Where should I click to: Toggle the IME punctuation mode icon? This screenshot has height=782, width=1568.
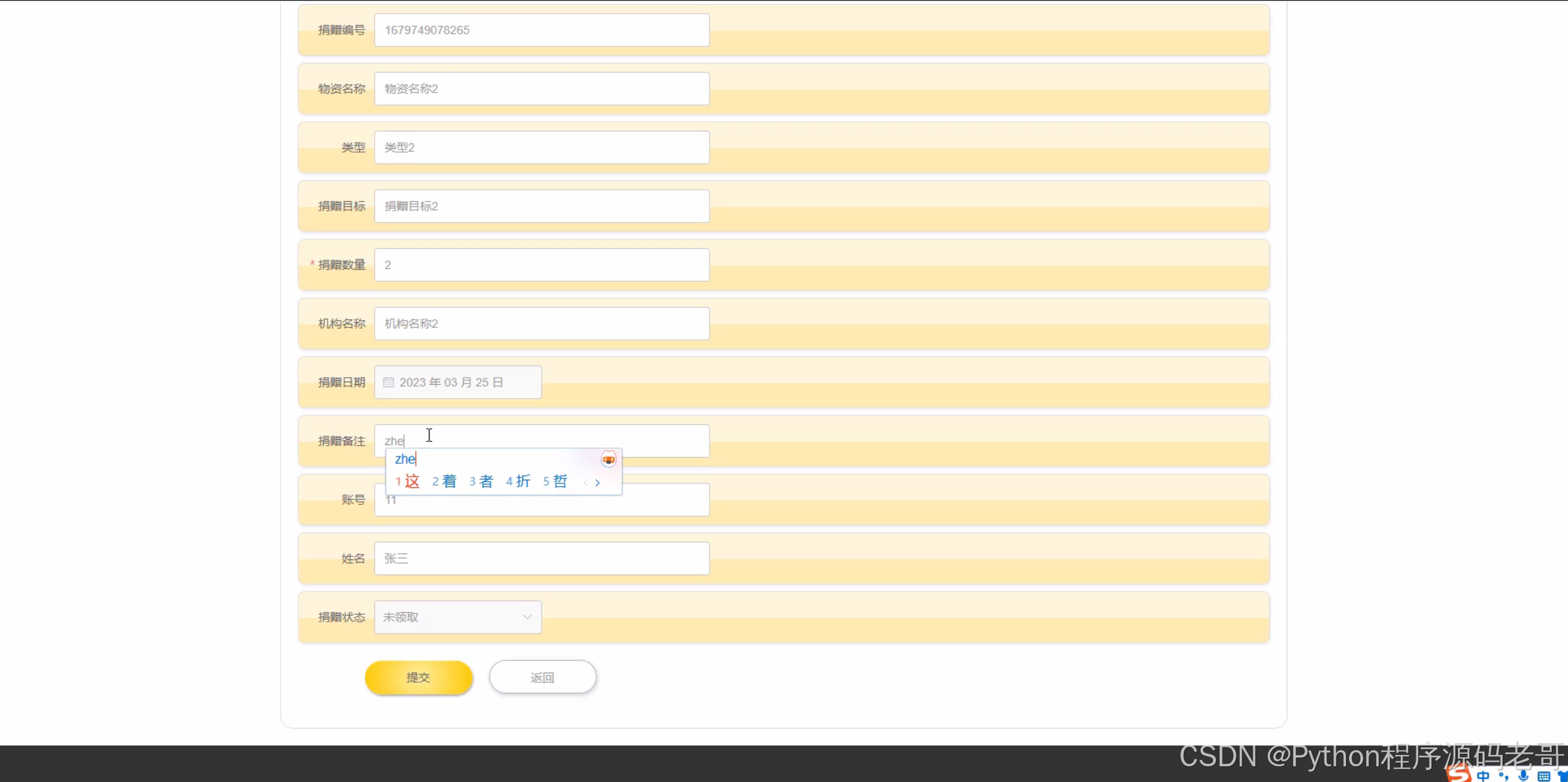coord(1504,776)
